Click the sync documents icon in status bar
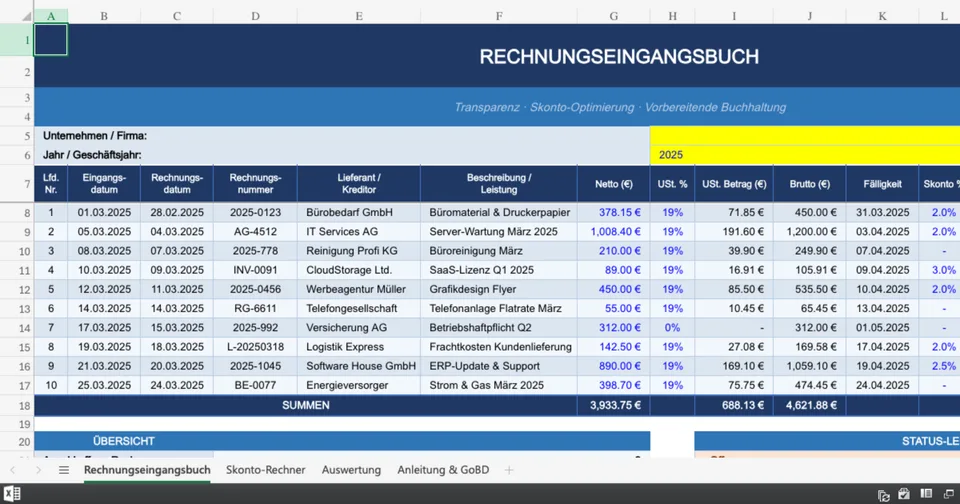960x504 pixels. (x=883, y=495)
